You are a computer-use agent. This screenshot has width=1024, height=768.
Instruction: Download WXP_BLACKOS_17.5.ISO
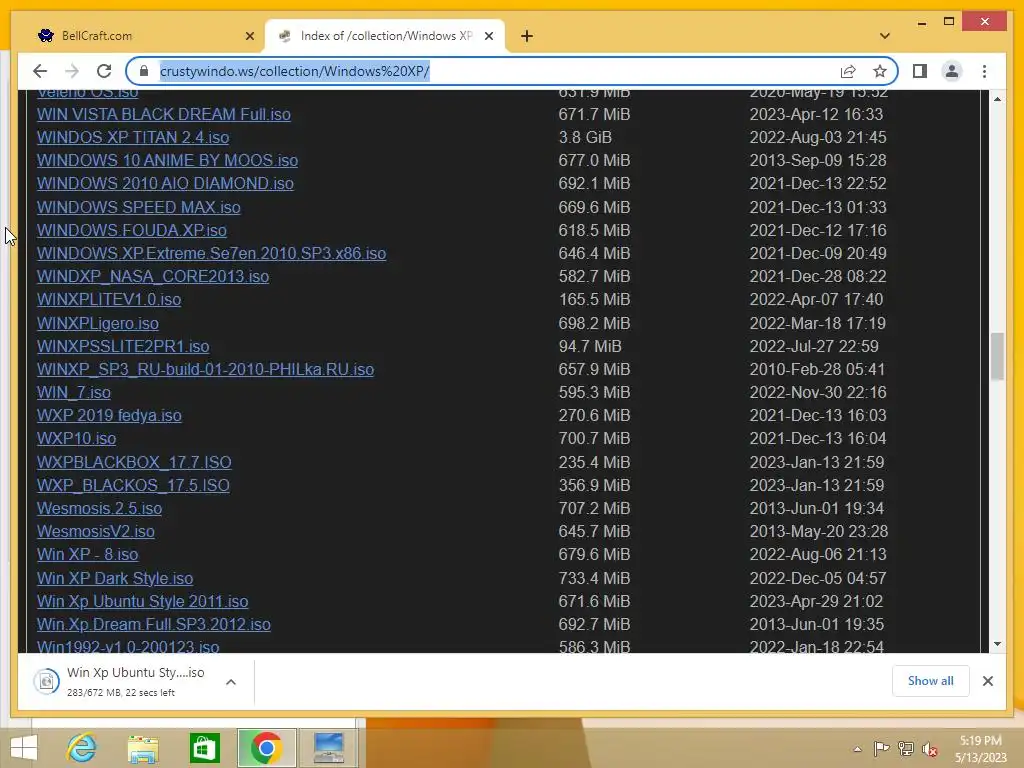click(133, 485)
